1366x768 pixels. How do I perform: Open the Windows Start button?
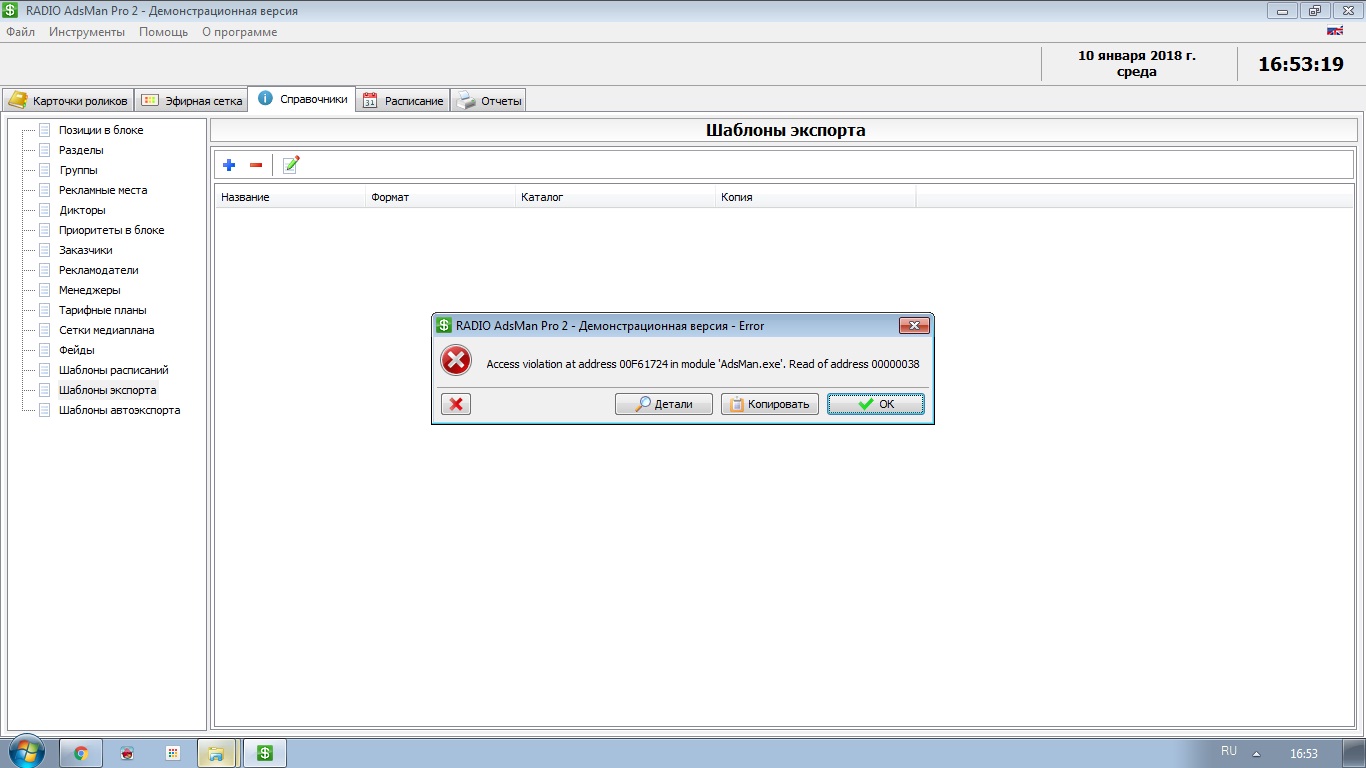pyautogui.click(x=27, y=752)
